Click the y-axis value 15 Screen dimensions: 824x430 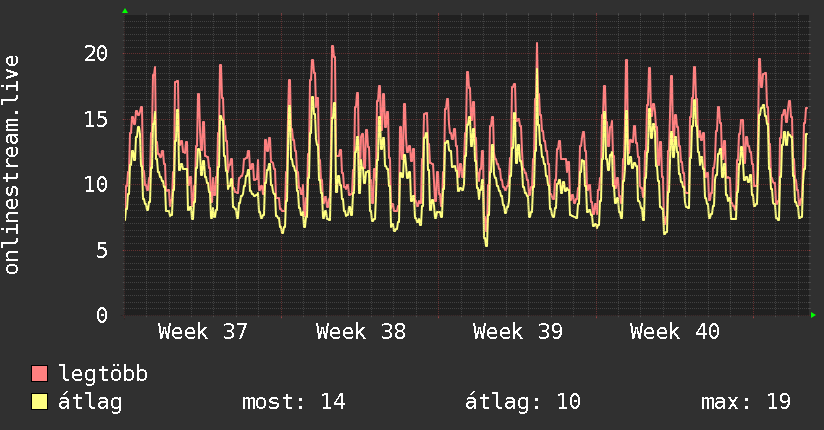pyautogui.click(x=96, y=119)
